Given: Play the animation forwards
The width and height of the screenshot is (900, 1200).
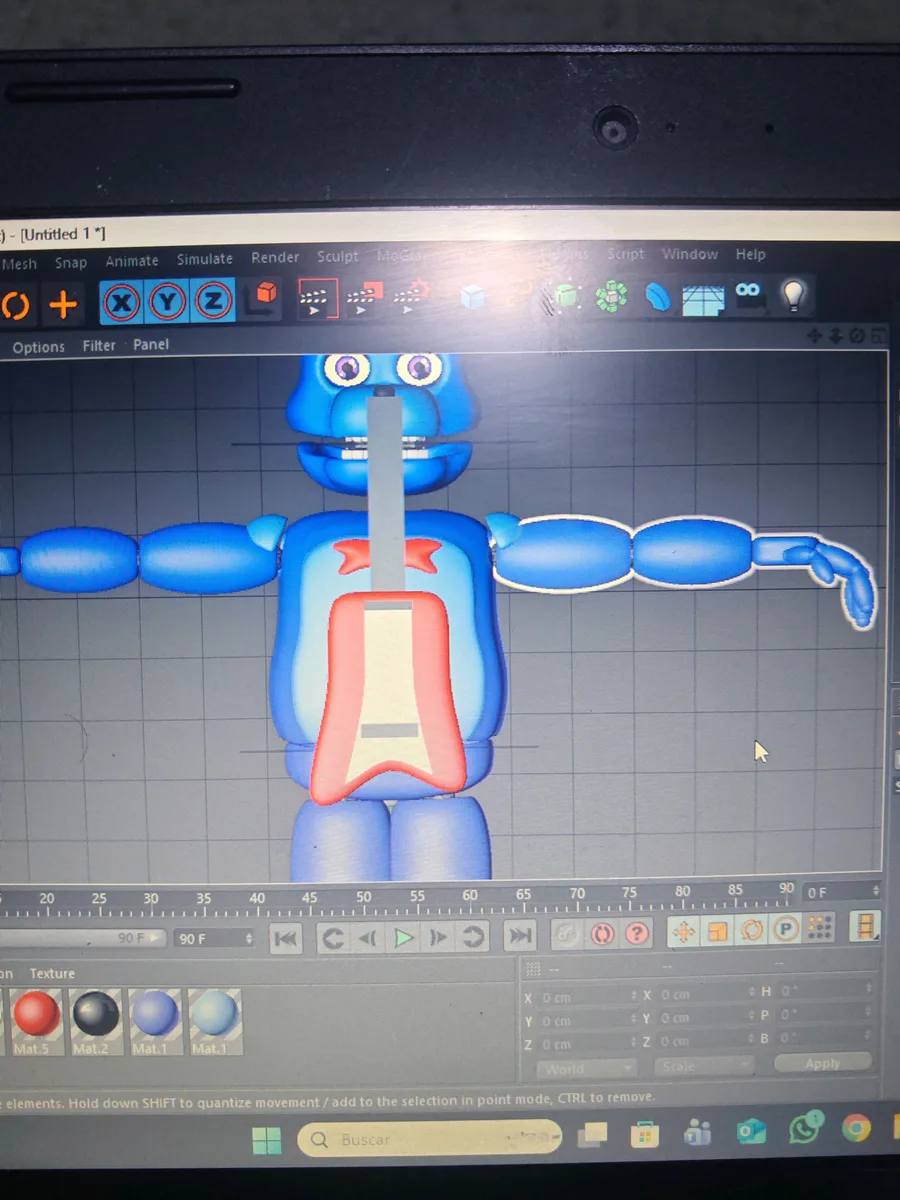Looking at the screenshot, I should [x=403, y=938].
